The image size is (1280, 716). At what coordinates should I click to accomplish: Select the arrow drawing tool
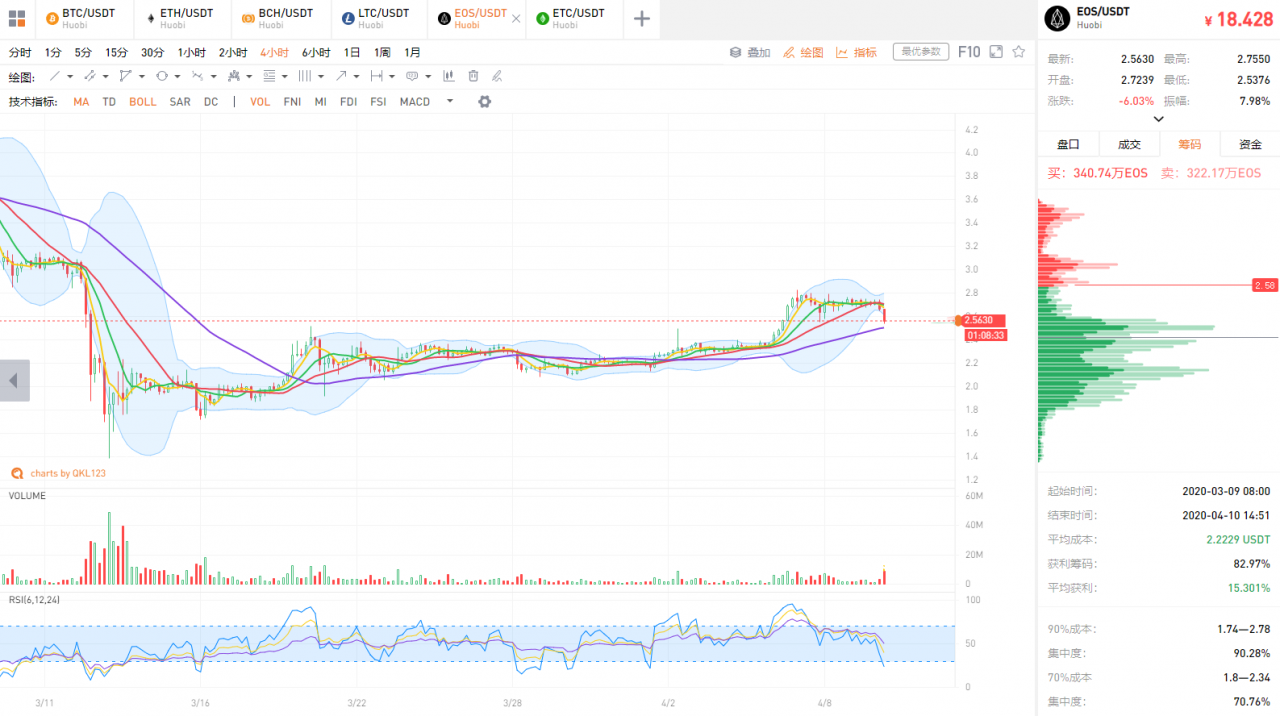click(341, 76)
